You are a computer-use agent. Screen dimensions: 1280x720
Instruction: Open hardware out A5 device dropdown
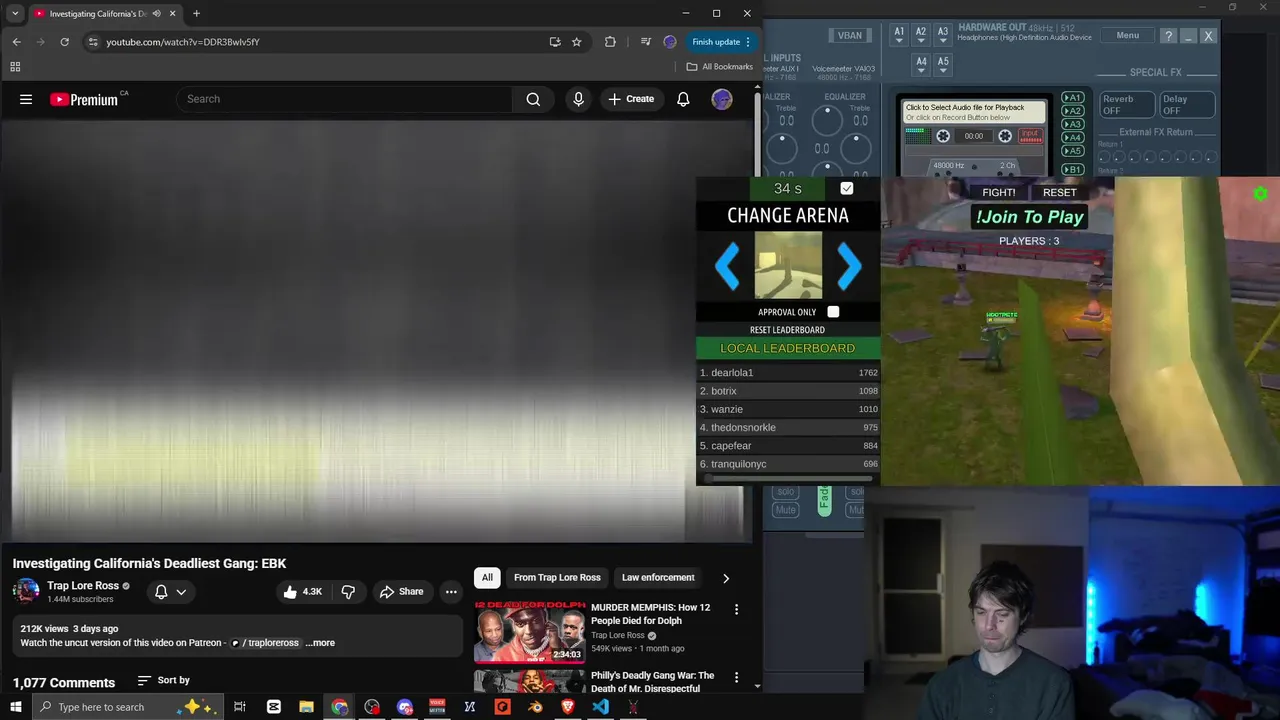click(943, 64)
